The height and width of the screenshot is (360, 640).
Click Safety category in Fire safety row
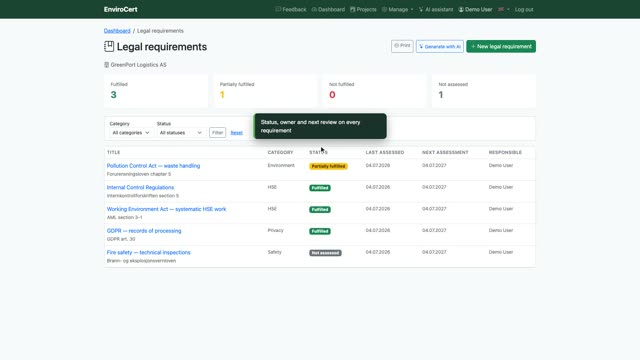tap(275, 252)
